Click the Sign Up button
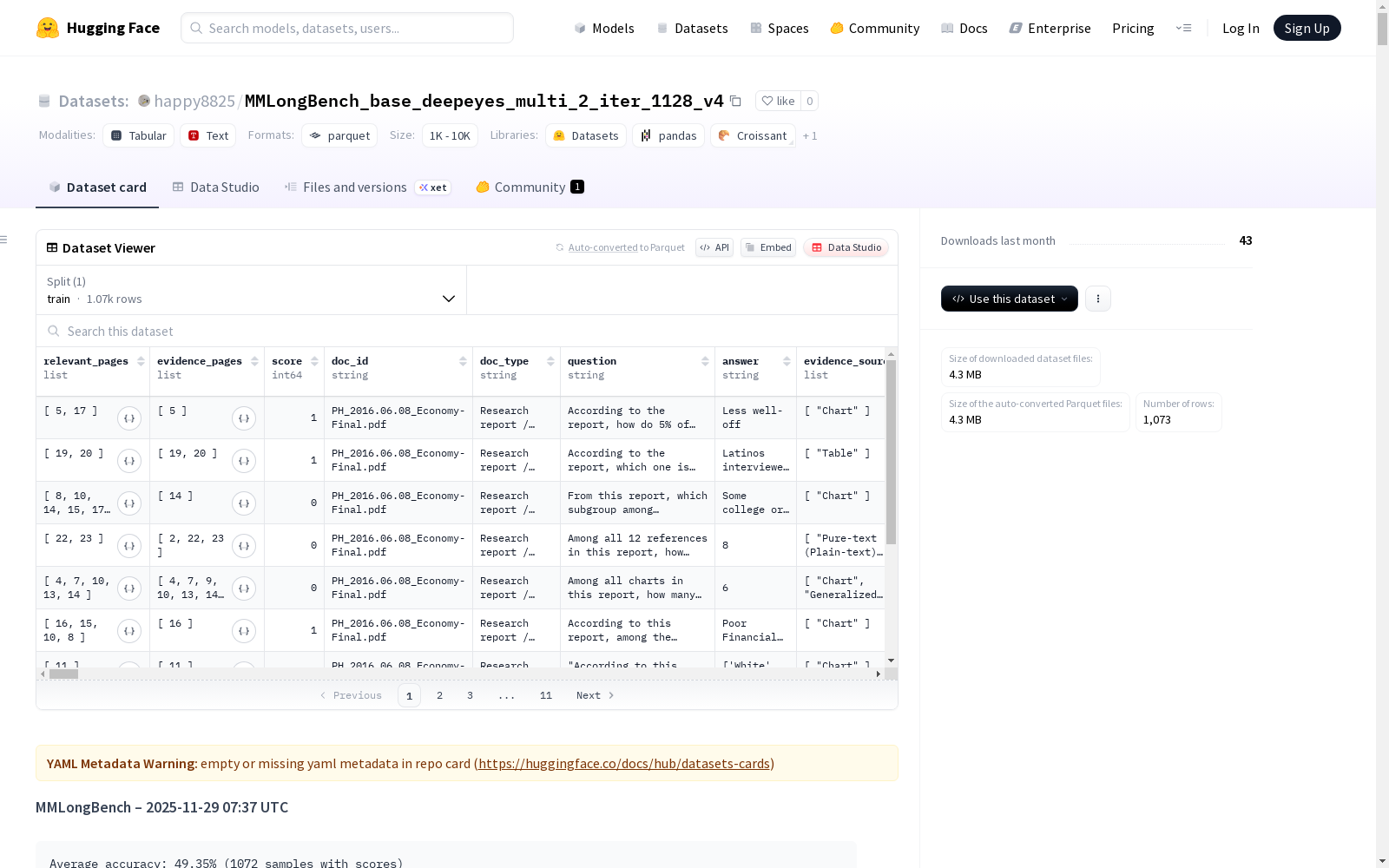This screenshot has width=1389, height=868. click(x=1307, y=28)
